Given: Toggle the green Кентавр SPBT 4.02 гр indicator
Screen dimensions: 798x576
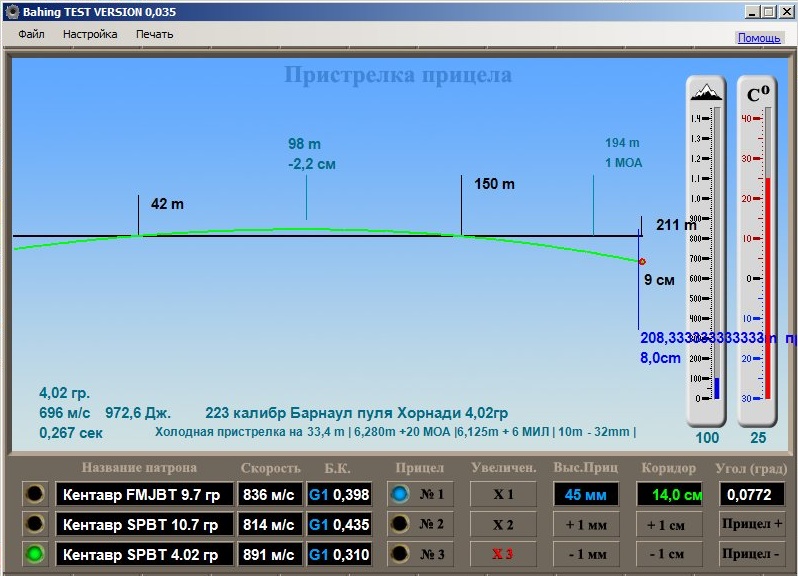Looking at the screenshot, I should [35, 554].
